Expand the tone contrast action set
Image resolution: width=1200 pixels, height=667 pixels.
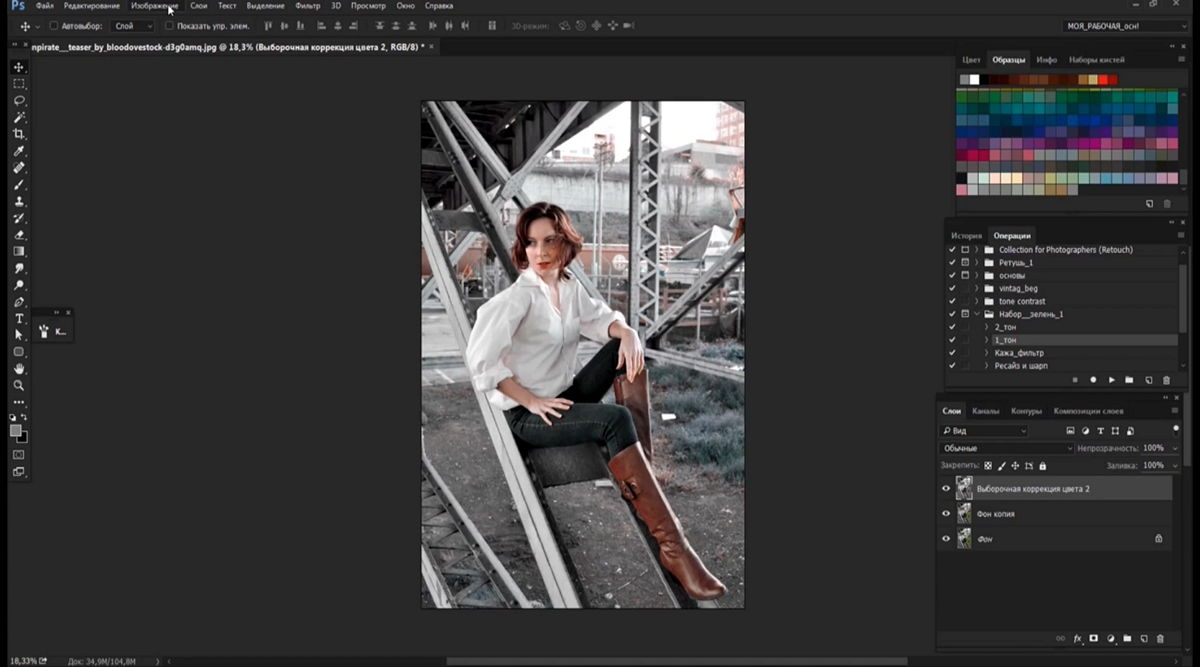pos(976,301)
